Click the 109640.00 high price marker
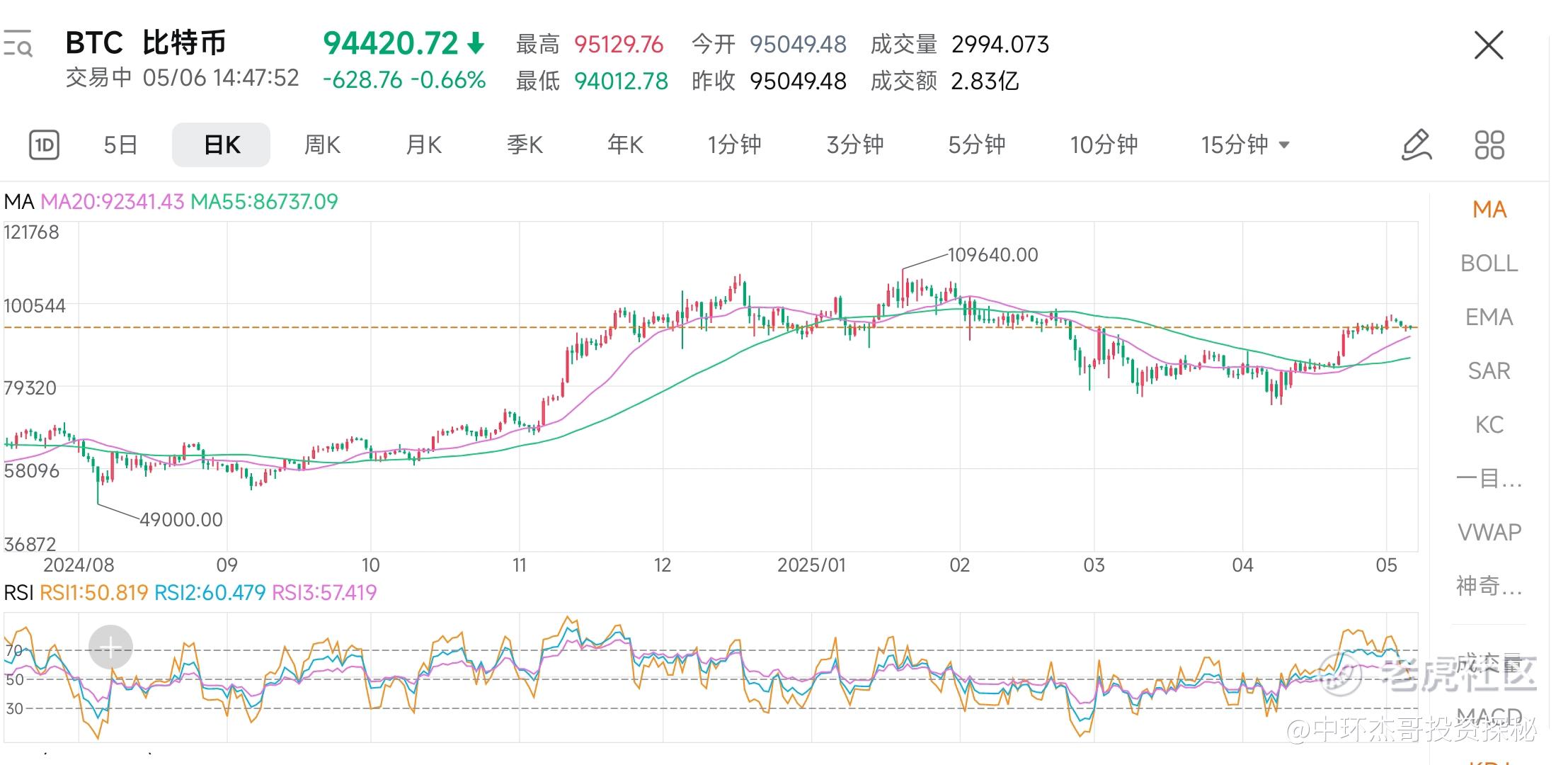The image size is (1568, 765). tap(992, 255)
